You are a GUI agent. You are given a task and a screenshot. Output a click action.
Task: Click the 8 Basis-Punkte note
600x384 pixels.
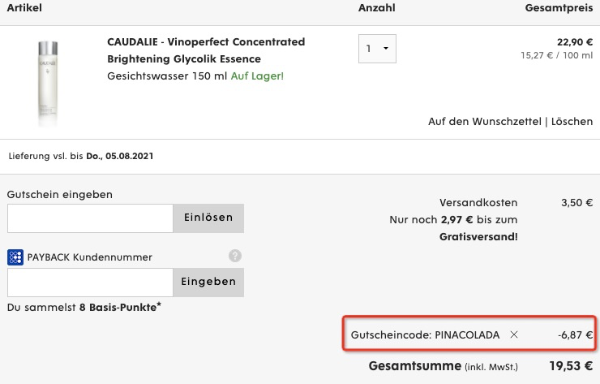[120, 307]
